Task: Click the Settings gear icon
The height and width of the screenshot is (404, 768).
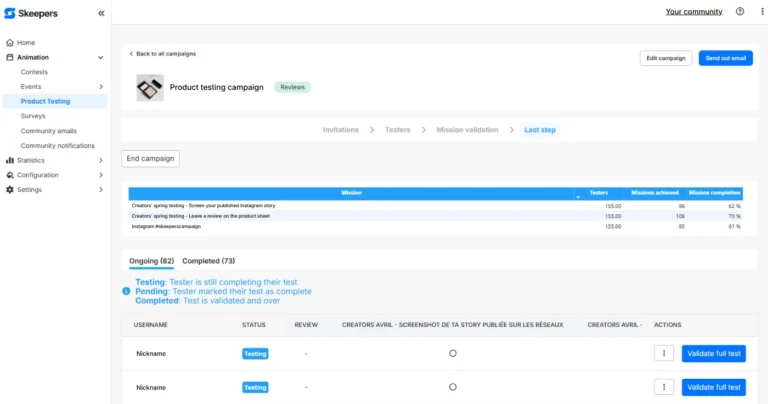Action: pos(10,190)
